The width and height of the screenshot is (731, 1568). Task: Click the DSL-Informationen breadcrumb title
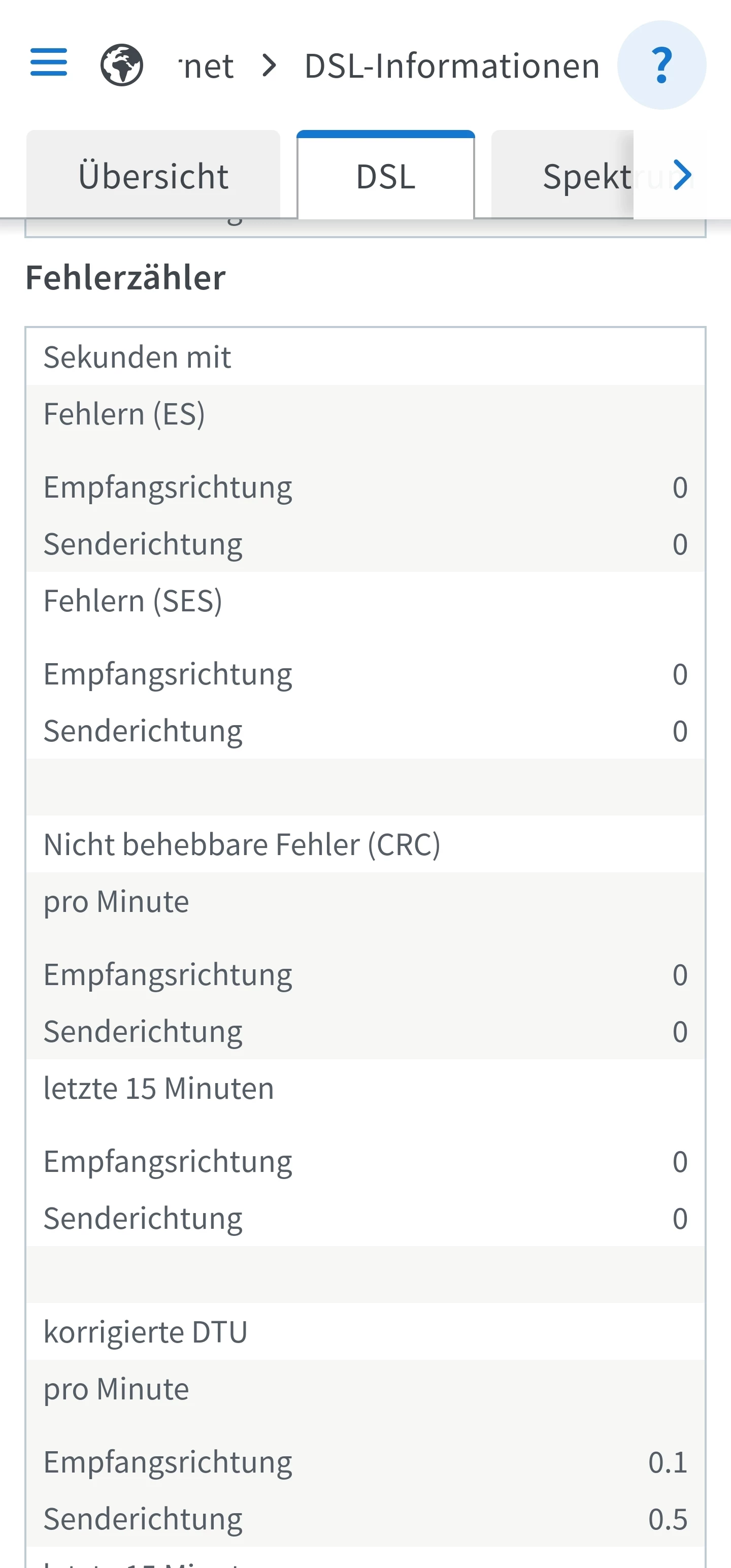point(452,66)
